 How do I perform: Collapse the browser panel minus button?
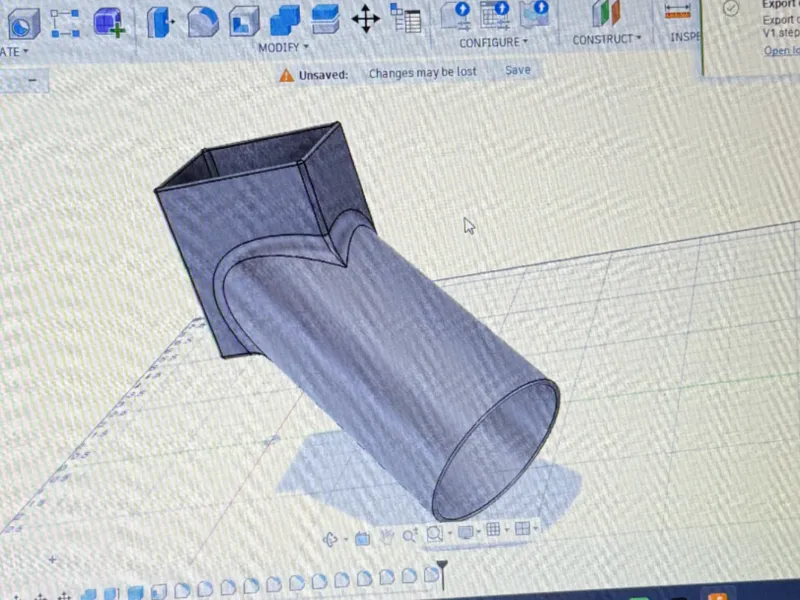[x=32, y=80]
